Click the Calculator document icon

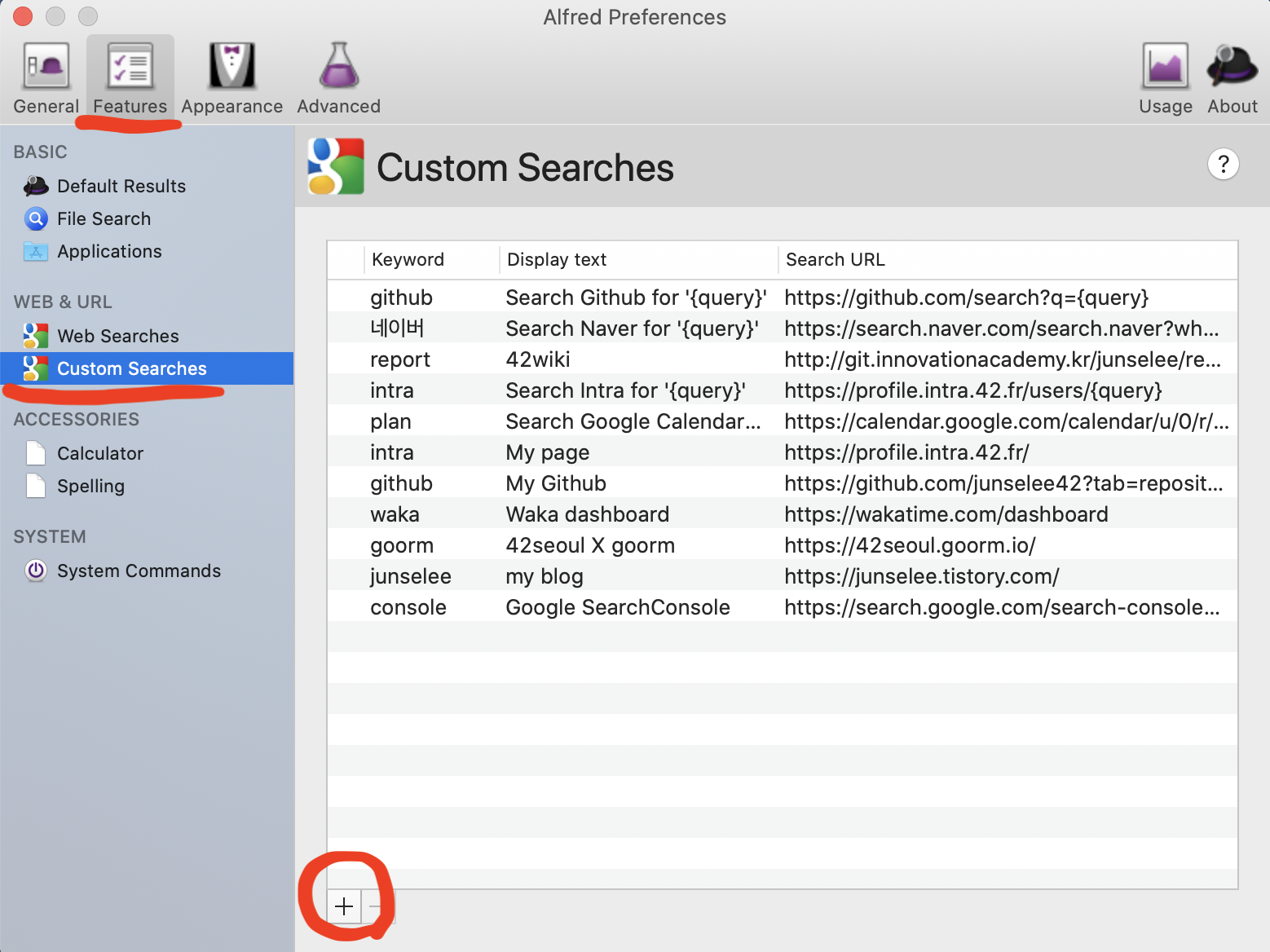pyautogui.click(x=36, y=453)
